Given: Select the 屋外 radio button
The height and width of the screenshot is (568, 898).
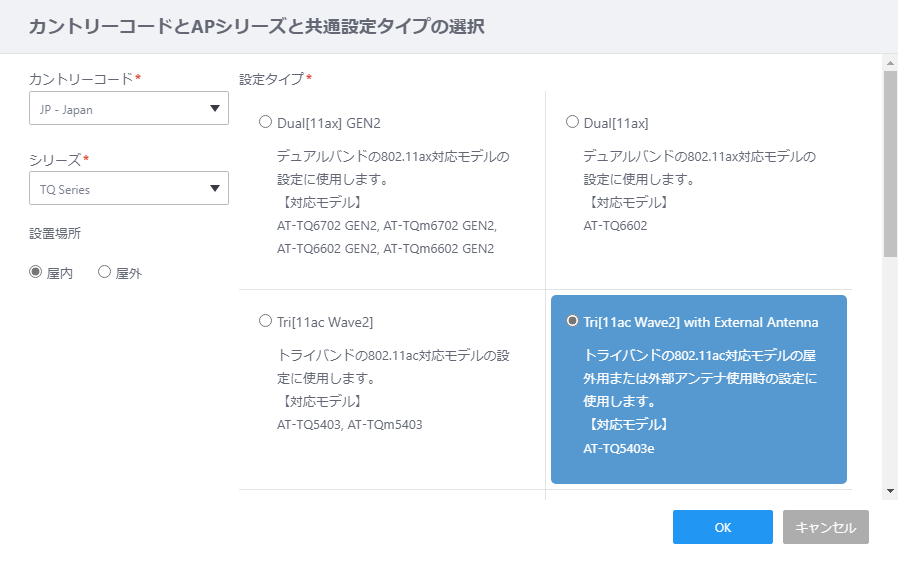Looking at the screenshot, I should coord(104,272).
